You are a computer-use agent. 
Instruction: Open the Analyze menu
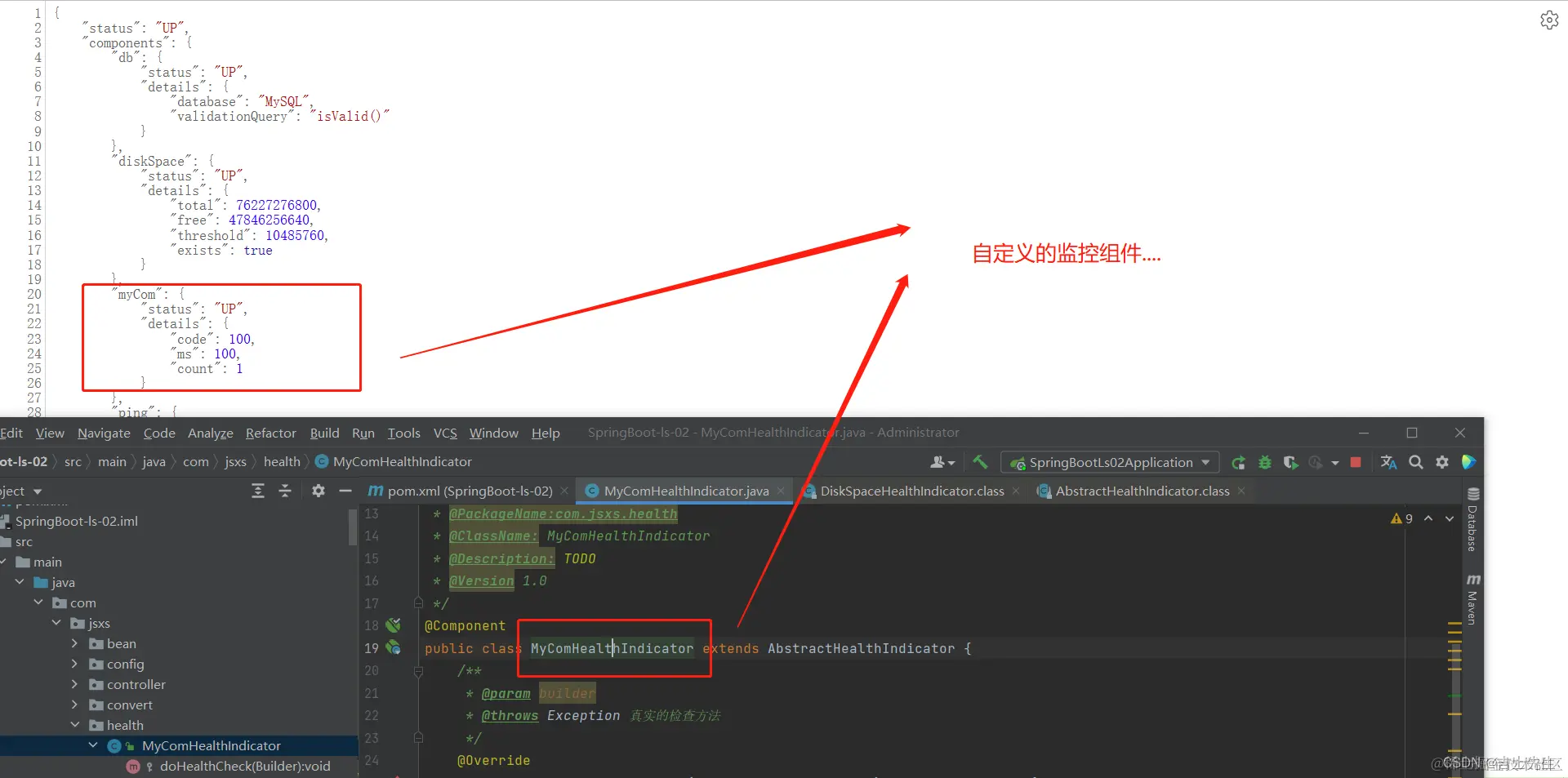(x=211, y=433)
